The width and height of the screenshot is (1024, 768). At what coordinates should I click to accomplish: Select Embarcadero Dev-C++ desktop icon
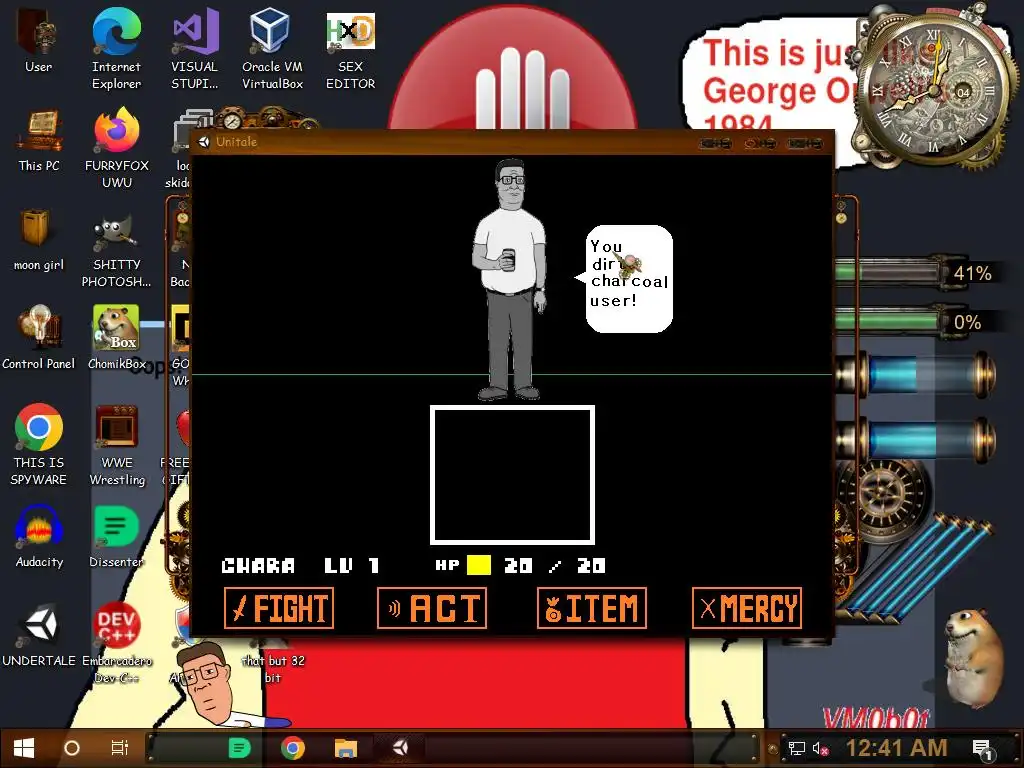(116, 643)
